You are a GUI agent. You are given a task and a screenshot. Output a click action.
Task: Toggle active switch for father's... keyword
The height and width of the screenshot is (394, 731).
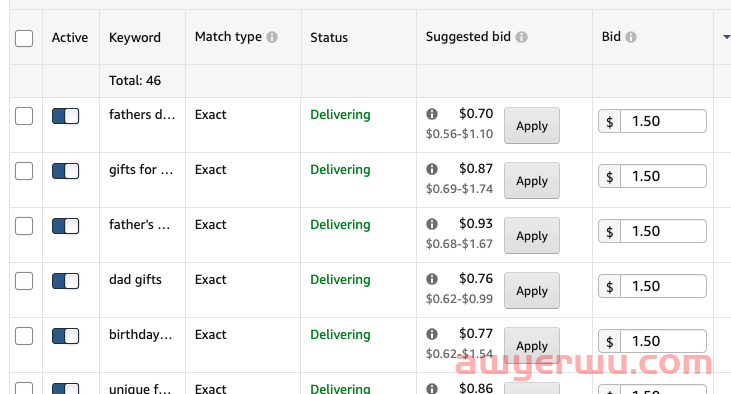click(65, 226)
